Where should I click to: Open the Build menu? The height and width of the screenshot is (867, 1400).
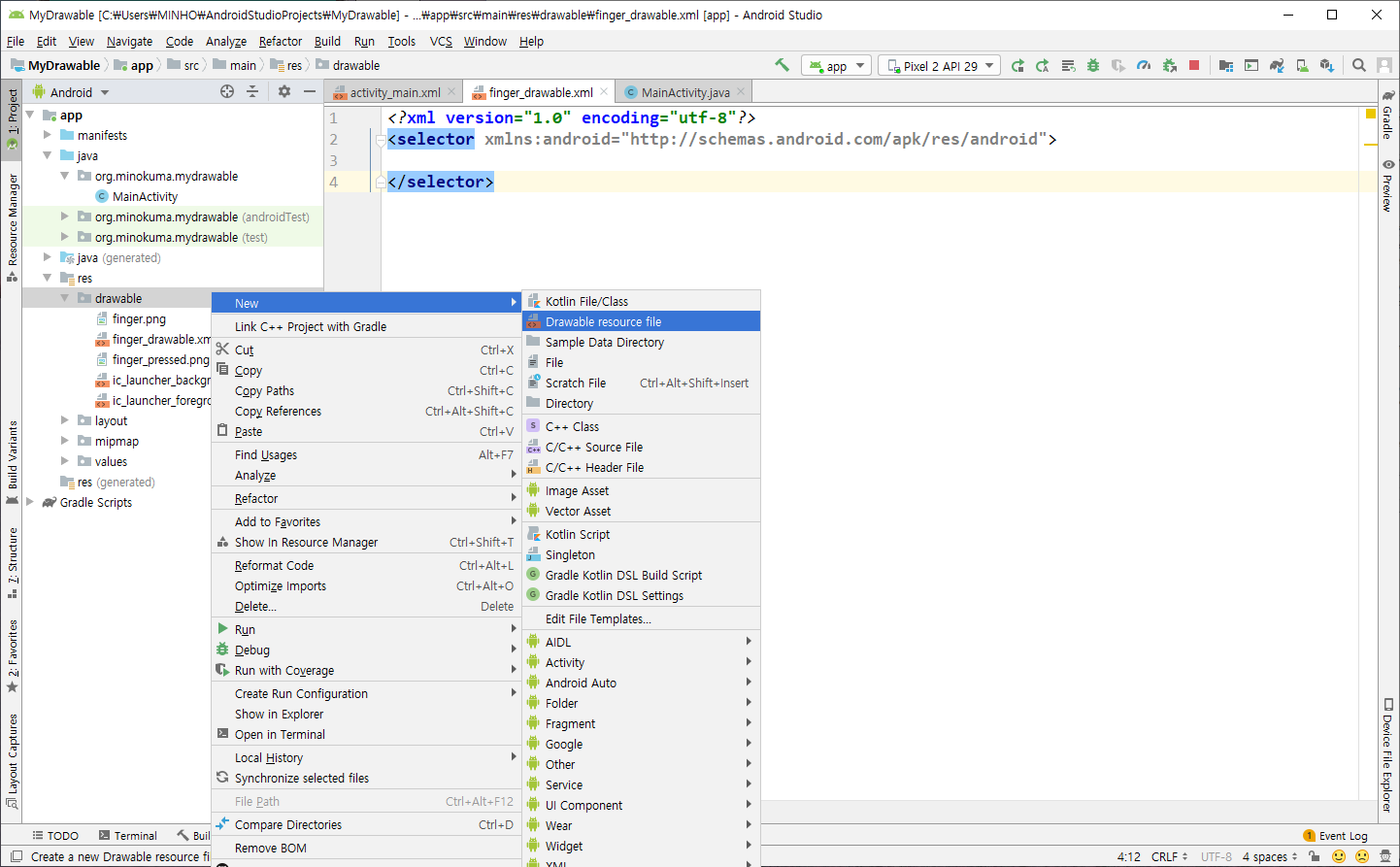point(327,41)
